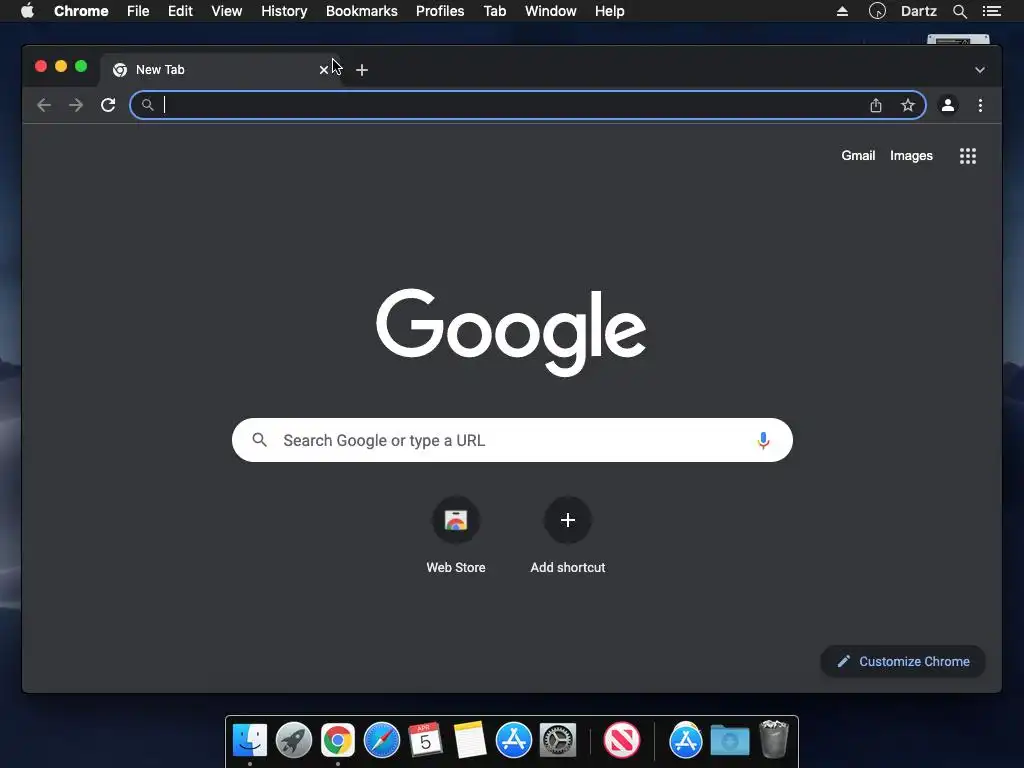Select the New Tab tab
The image size is (1024, 768).
click(219, 70)
